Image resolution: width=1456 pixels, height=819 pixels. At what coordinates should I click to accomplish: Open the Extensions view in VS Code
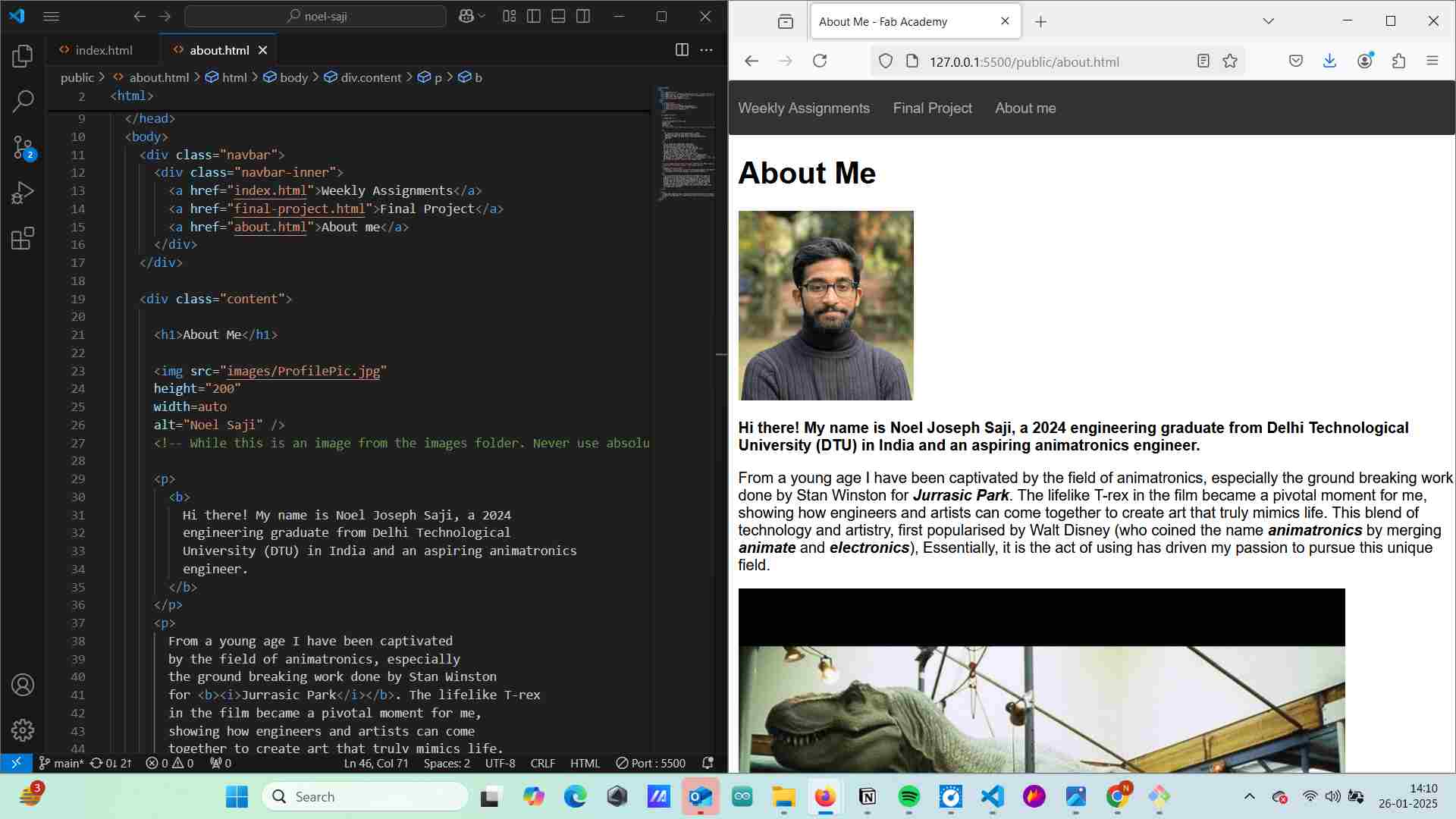click(x=23, y=239)
